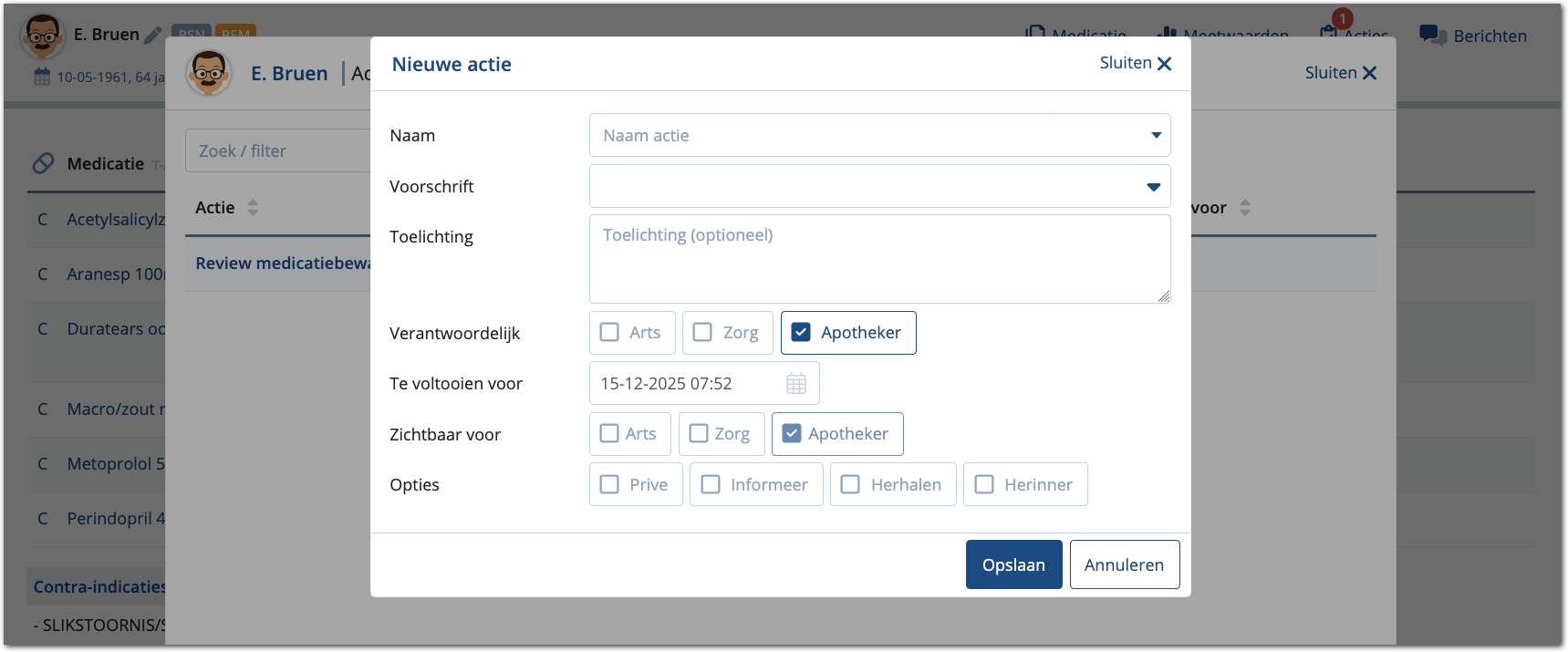Image resolution: width=1568 pixels, height=652 pixels.
Task: Toggle sort on the voor column
Action: click(x=1245, y=208)
